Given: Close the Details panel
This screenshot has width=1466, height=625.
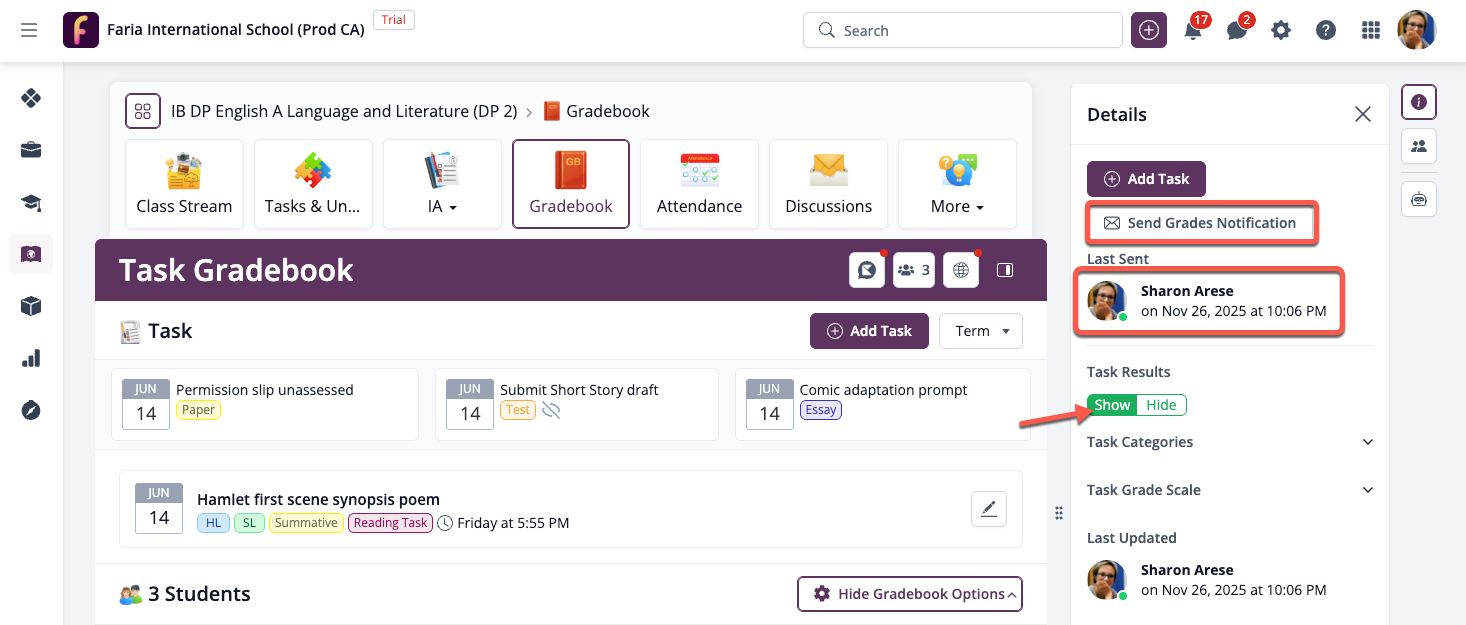Looking at the screenshot, I should pyautogui.click(x=1362, y=115).
